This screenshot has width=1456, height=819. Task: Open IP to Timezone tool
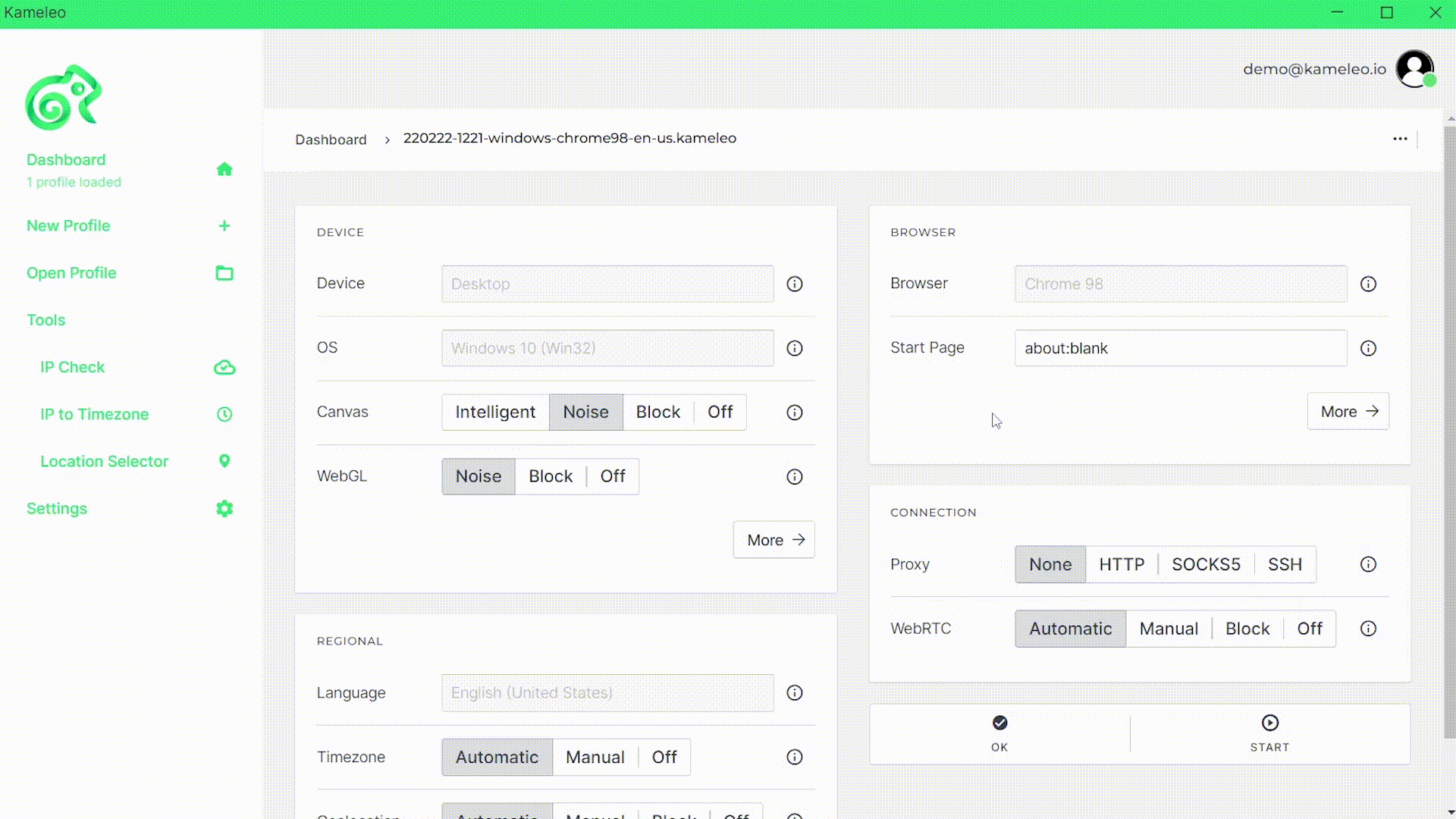94,414
